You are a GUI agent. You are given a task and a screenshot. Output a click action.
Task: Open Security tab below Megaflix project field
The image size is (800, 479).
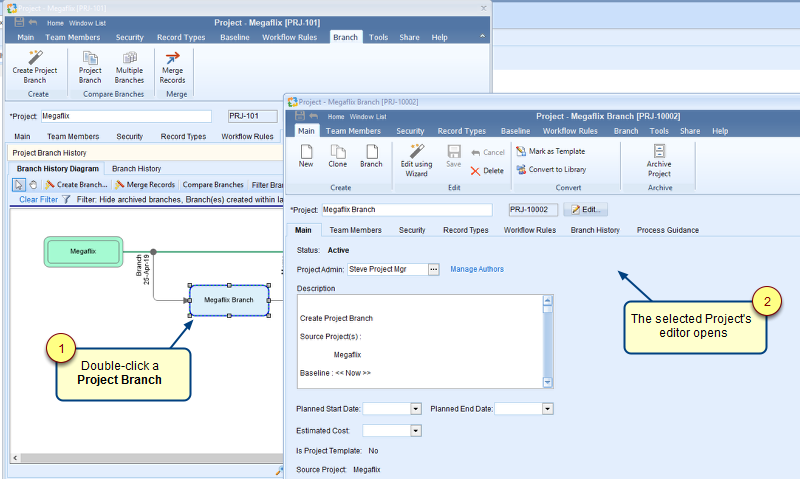pos(130,136)
